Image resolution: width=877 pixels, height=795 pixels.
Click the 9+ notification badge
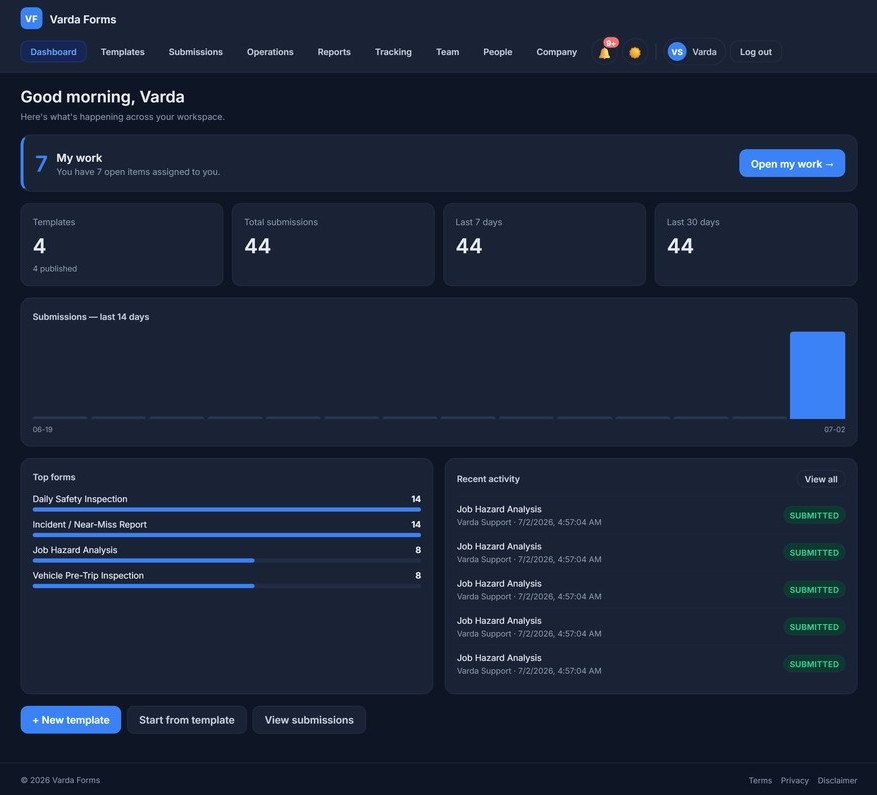coord(611,43)
